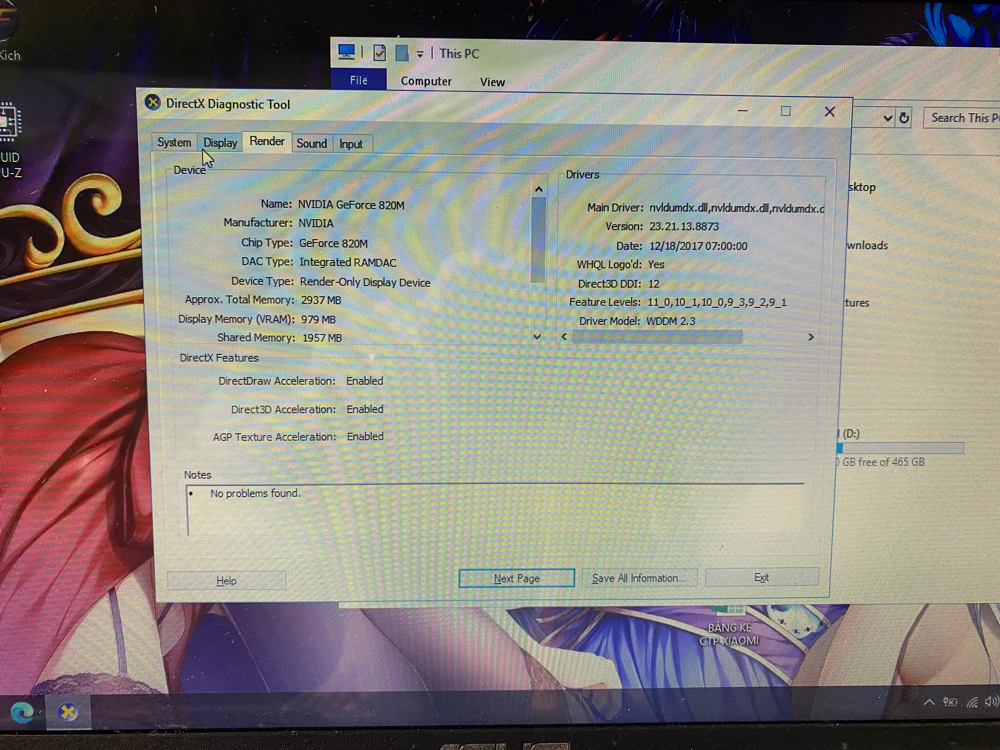Click Shared Memory value '1957 MB'

(322, 337)
